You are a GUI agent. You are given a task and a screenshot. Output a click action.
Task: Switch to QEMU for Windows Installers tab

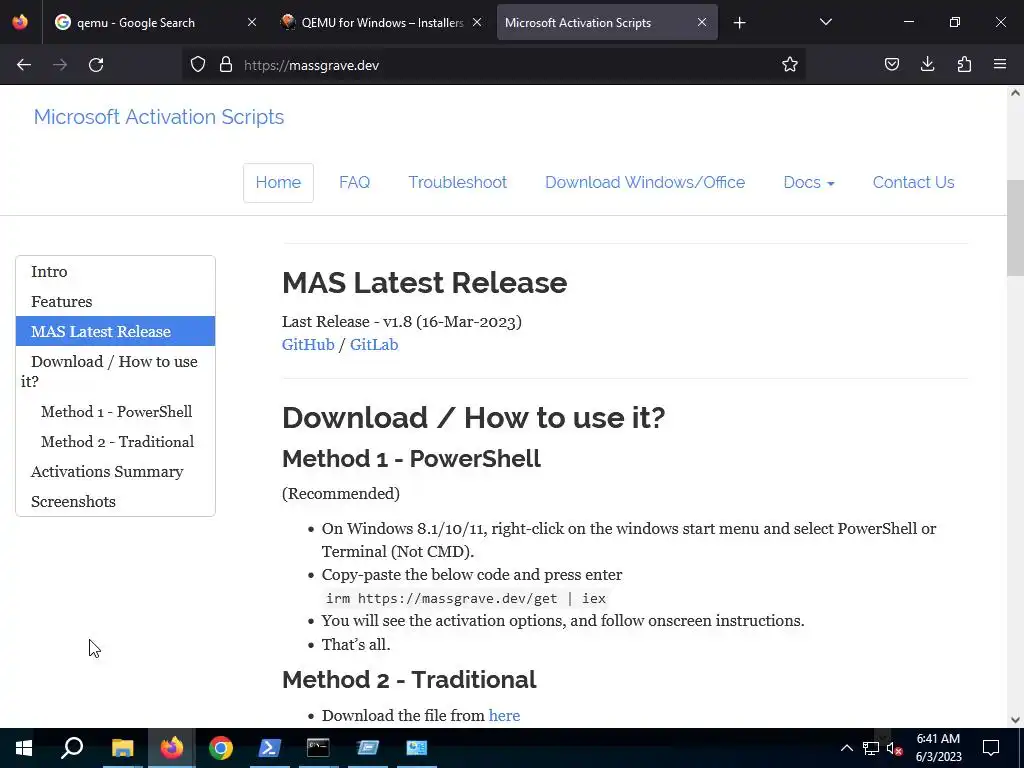(x=382, y=23)
